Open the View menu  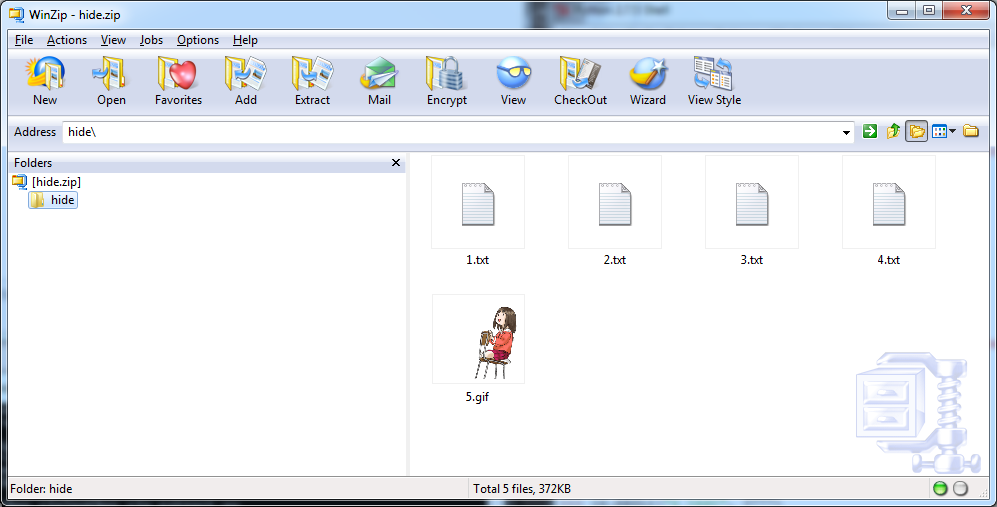pos(113,40)
